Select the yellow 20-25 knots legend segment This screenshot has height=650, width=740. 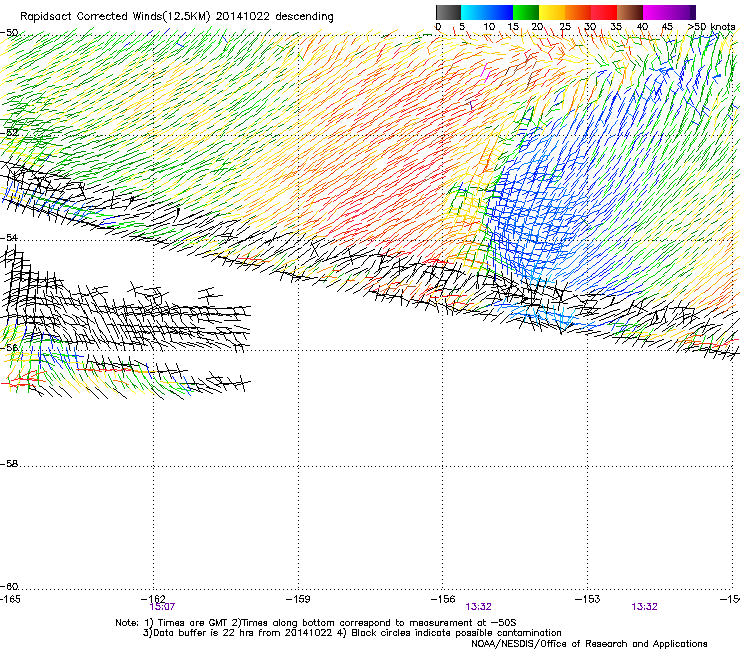(x=552, y=12)
